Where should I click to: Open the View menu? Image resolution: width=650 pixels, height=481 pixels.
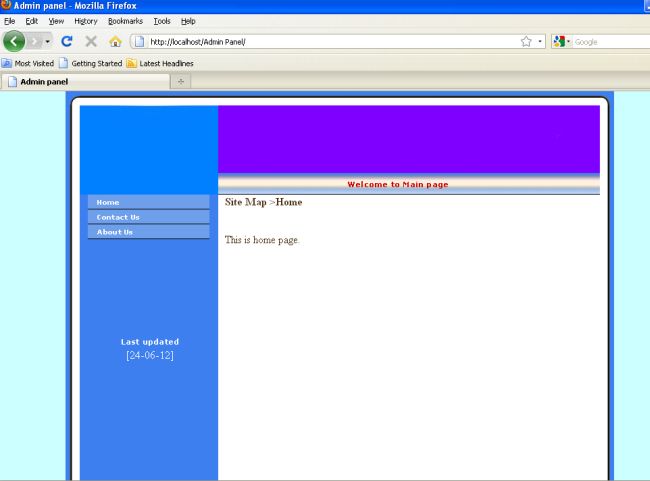[56, 21]
